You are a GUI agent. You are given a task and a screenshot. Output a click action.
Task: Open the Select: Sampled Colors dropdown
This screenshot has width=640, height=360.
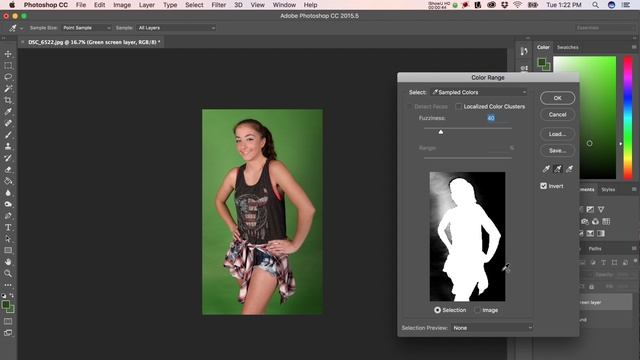click(479, 92)
